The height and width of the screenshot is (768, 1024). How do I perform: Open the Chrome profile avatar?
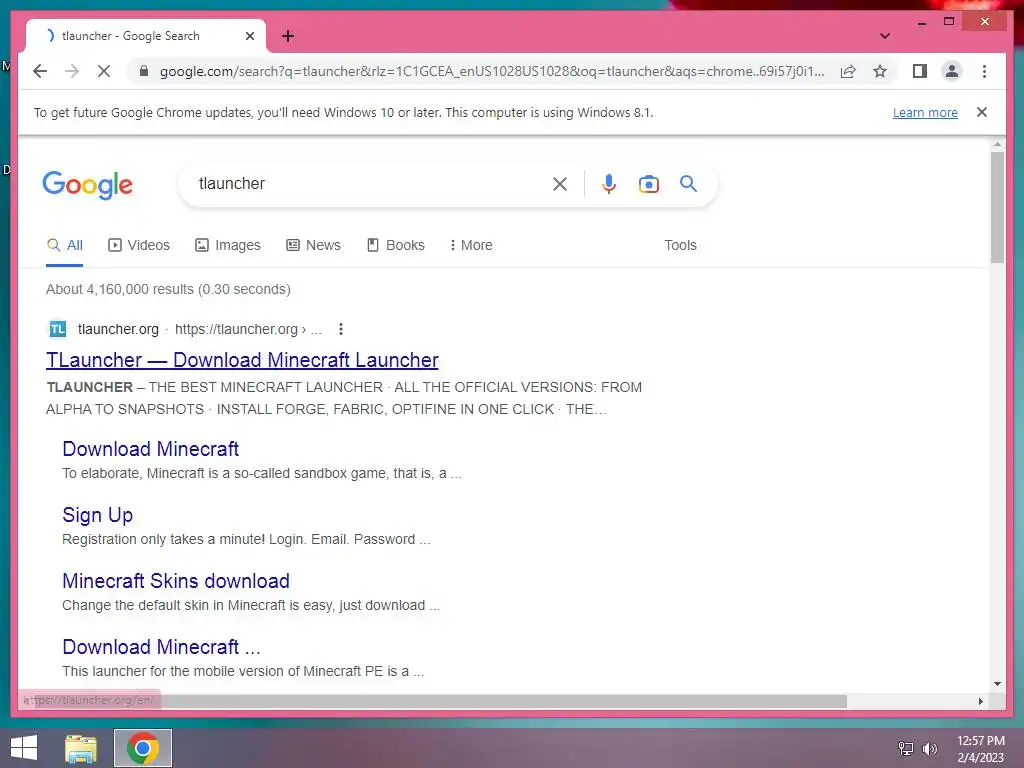(952, 71)
